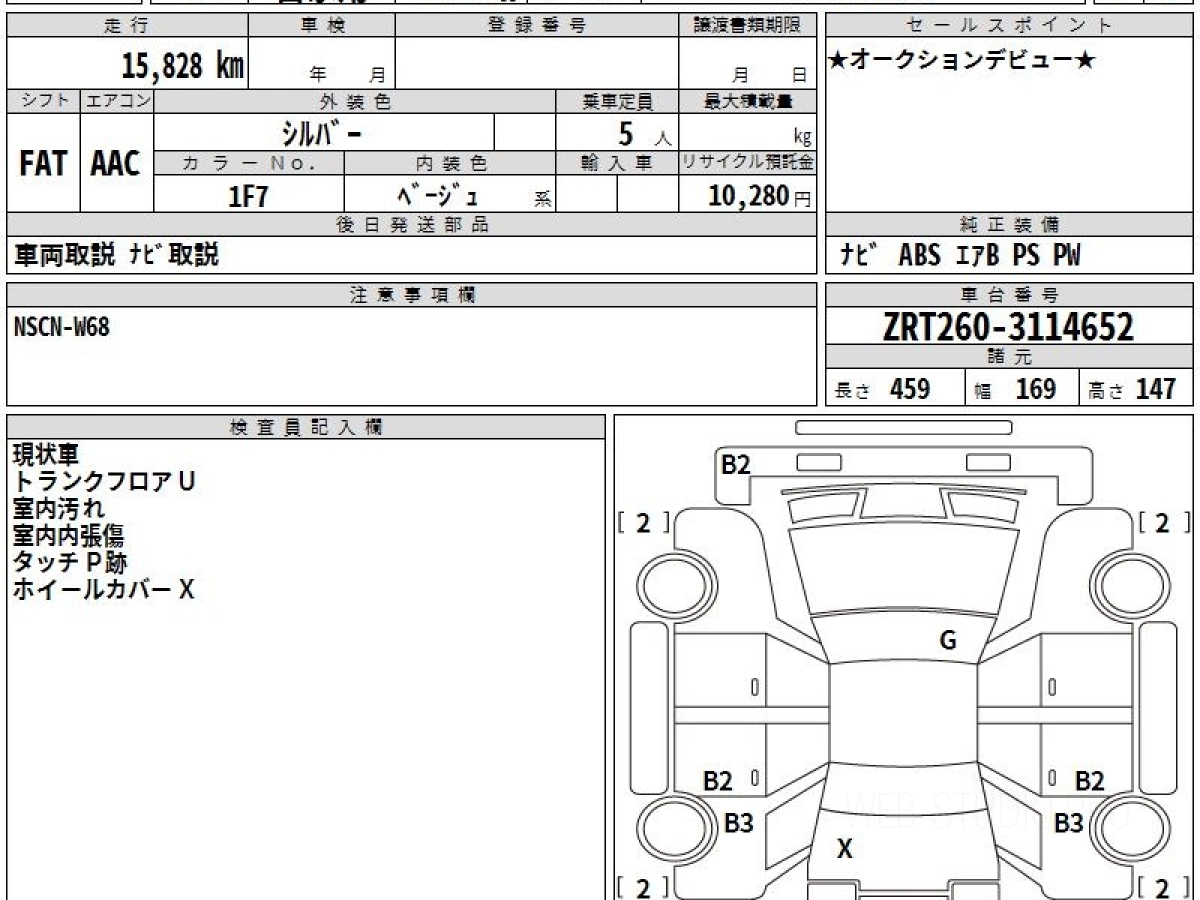Select the color code 1F7

click(249, 197)
